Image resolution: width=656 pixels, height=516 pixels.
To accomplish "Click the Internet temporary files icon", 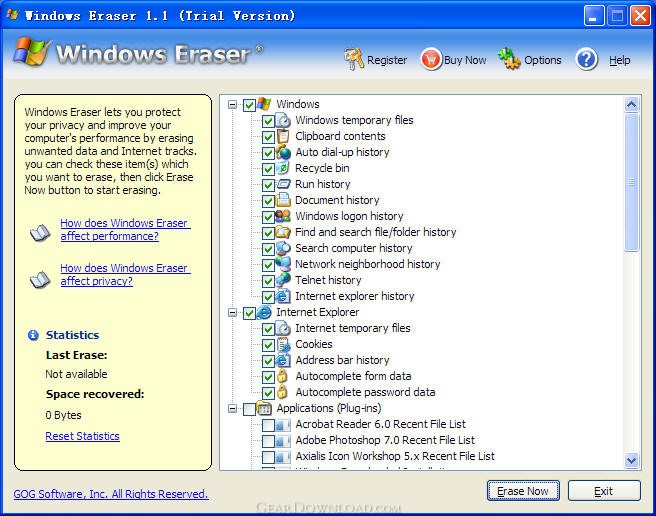I will coord(283,328).
